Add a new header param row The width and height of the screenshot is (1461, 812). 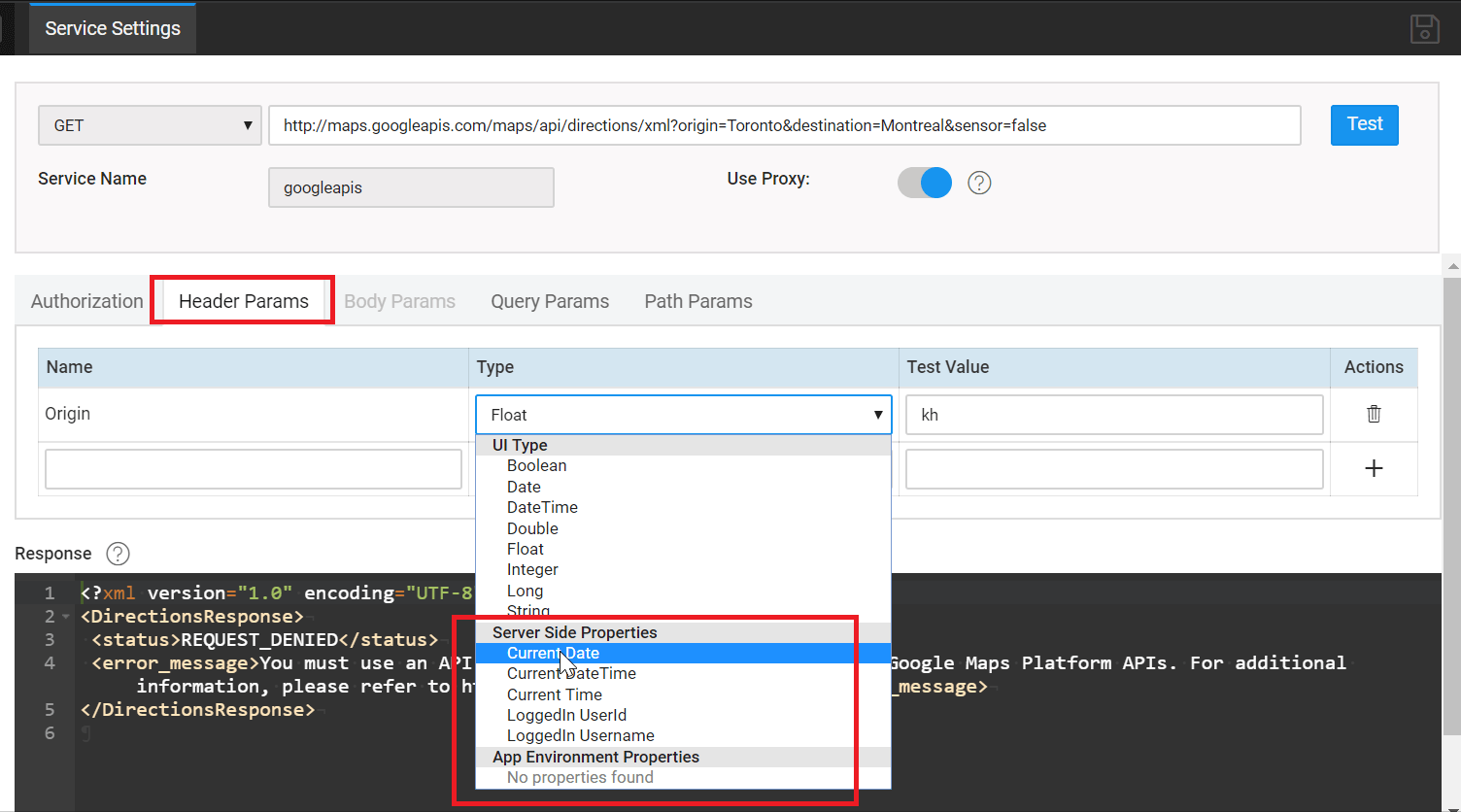1374,468
